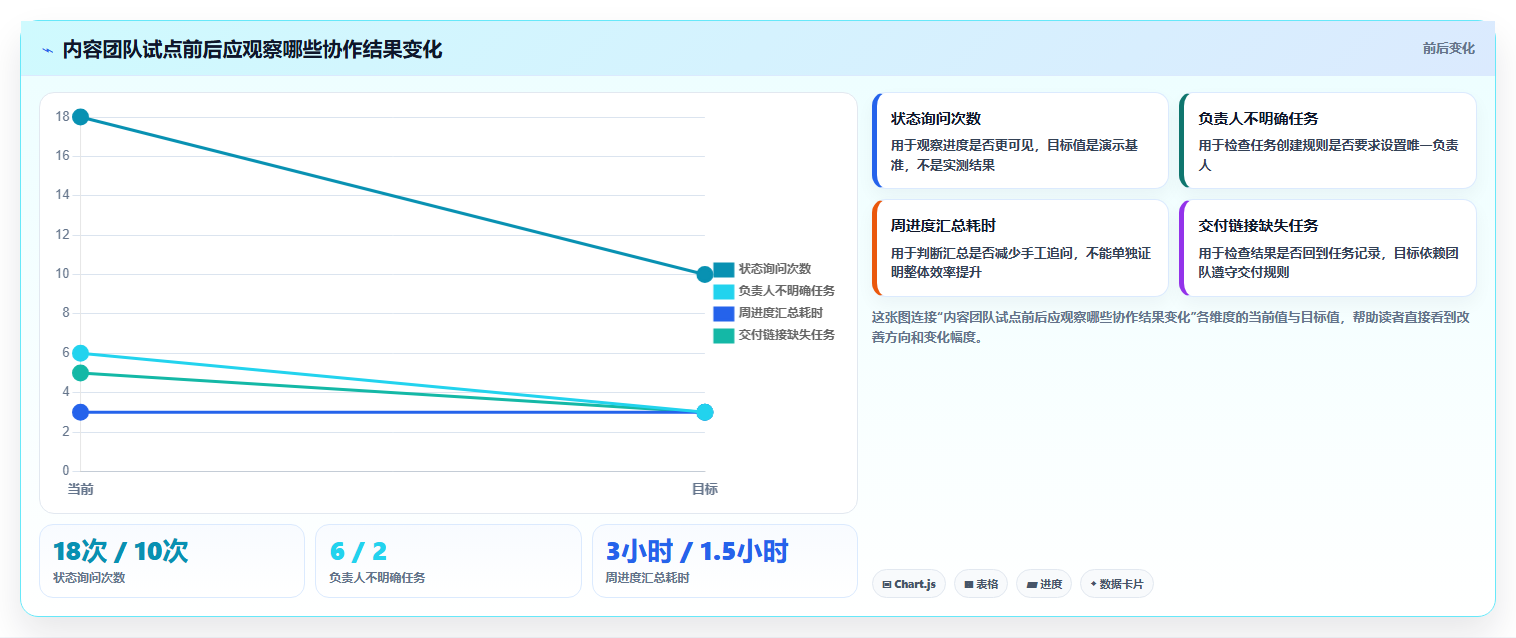
Task: Click the blue current point at value 3
Action: point(81,412)
